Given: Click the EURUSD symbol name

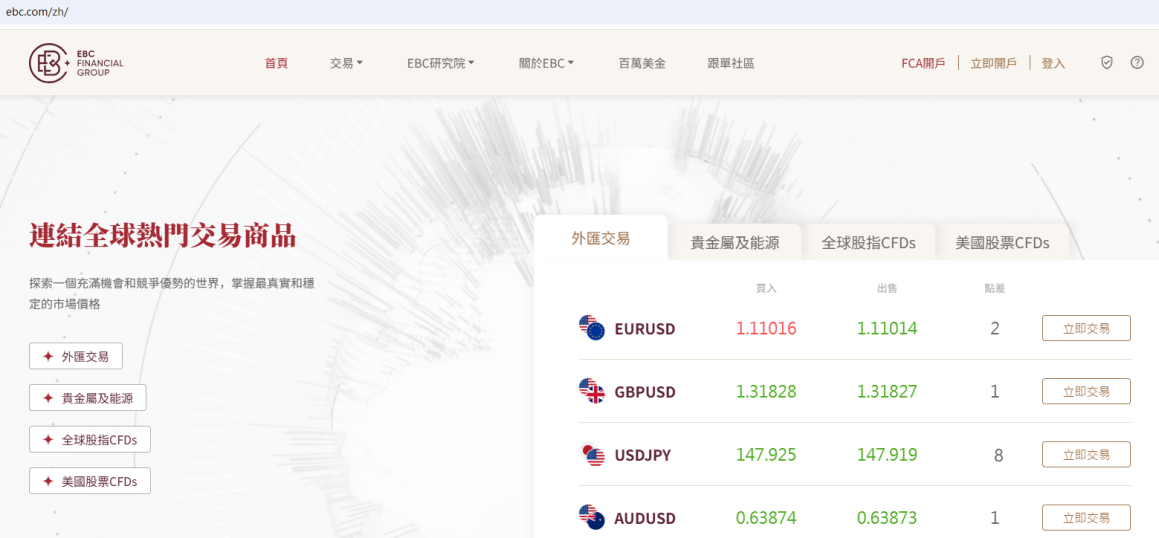Looking at the screenshot, I should pos(645,329).
